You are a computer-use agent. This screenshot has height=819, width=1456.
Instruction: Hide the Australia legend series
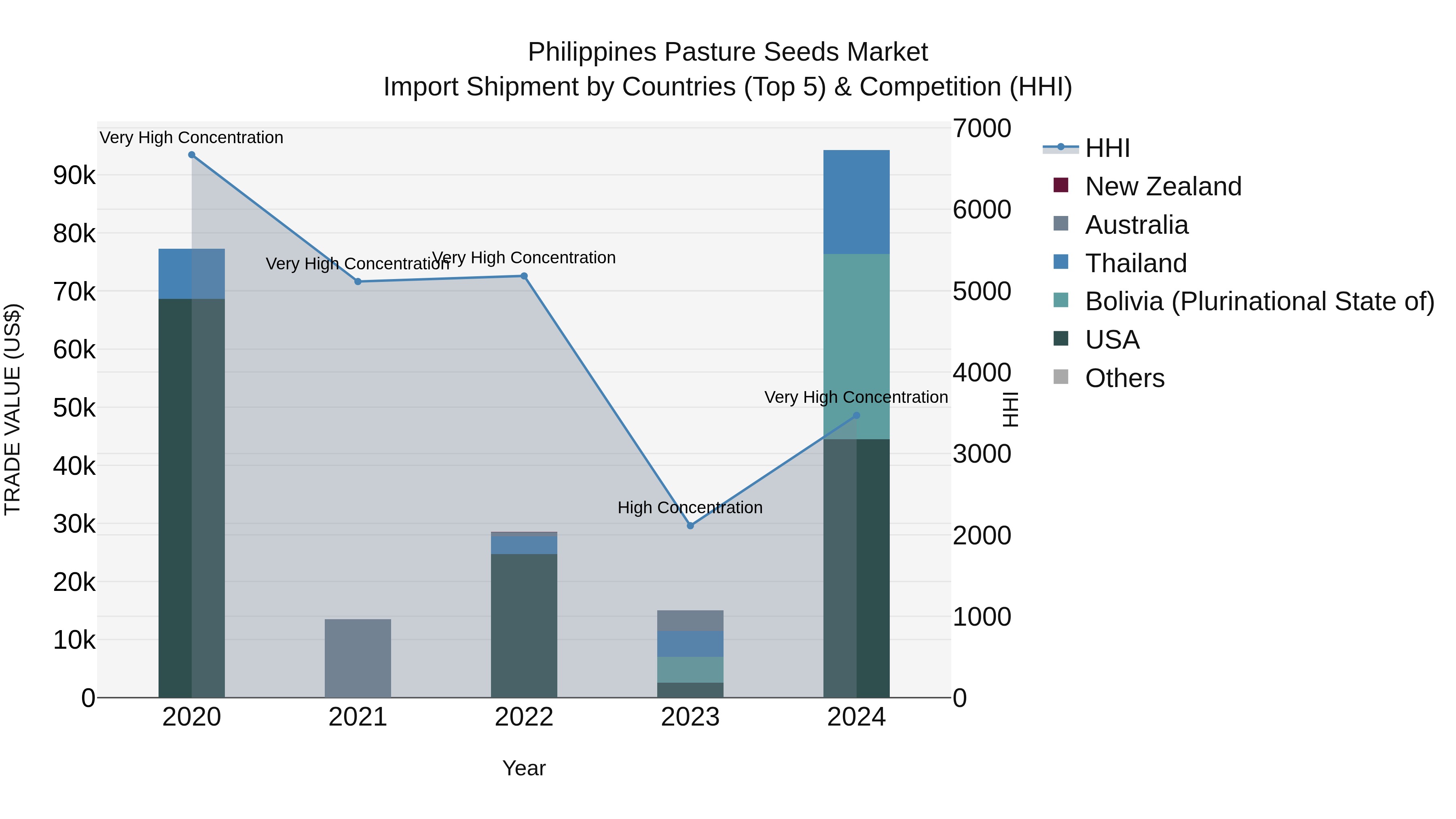(x=1121, y=225)
